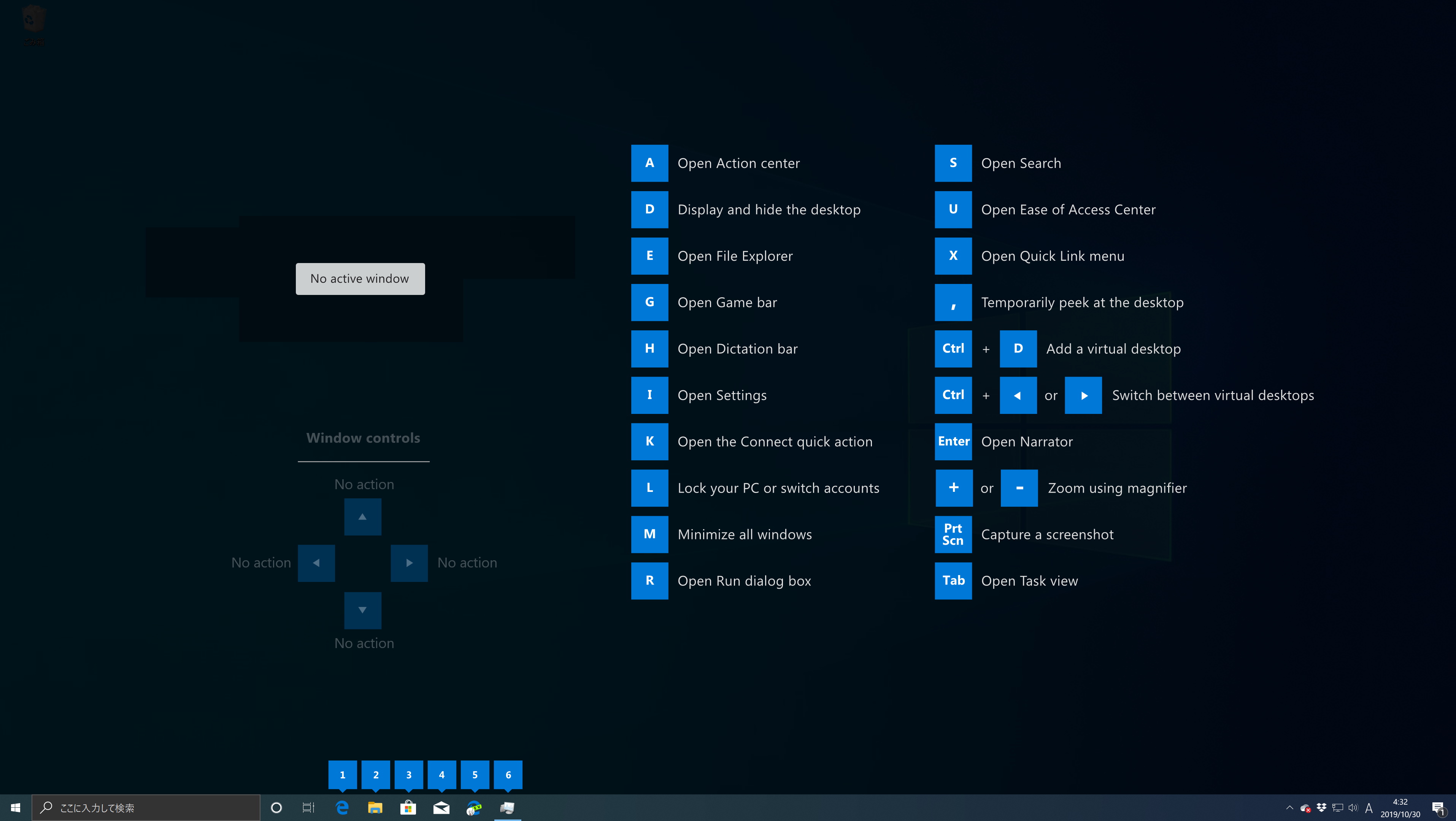Open the Recycle Bin on the desktop
The image size is (1456, 821).
pos(33,19)
